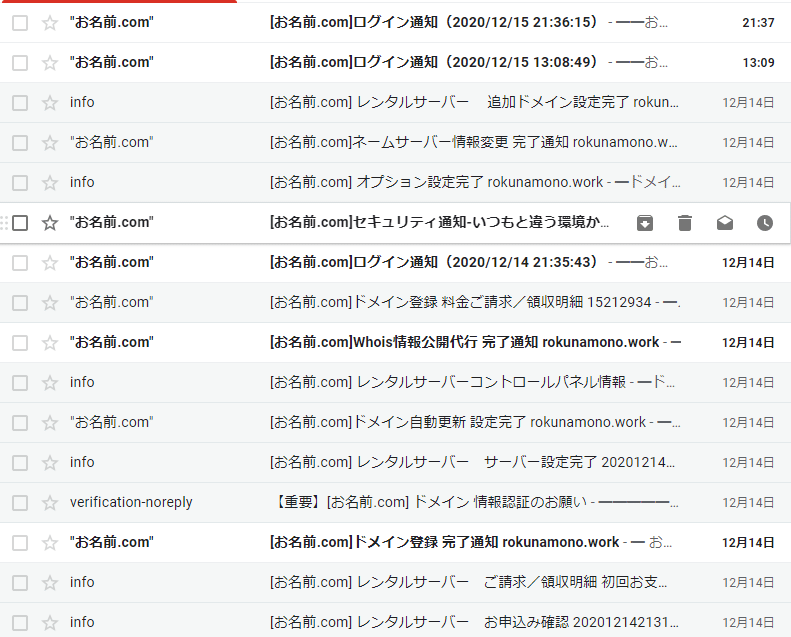Screen dimensions: 791x637
Task: Tick checkbox for 追加ドメイン設定完了 email
Action: point(20,103)
